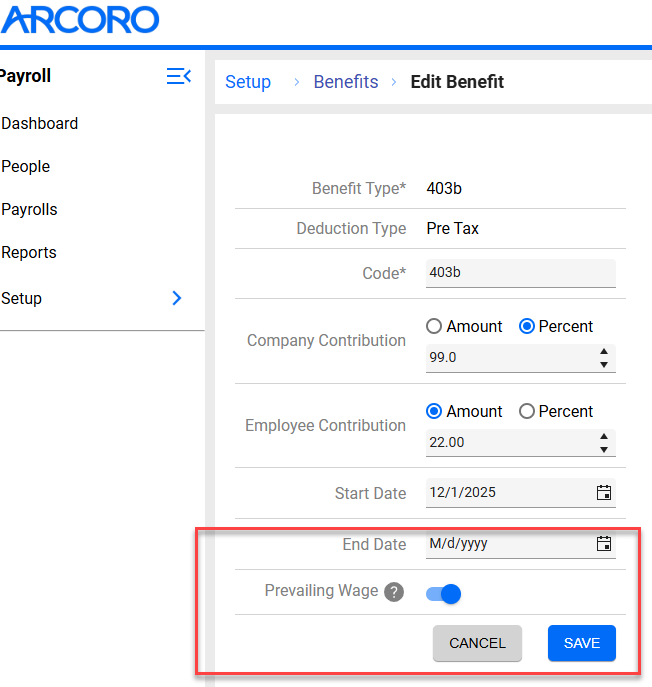Click the Benefit Type value 403b
This screenshot has height=687, width=652.
click(444, 188)
